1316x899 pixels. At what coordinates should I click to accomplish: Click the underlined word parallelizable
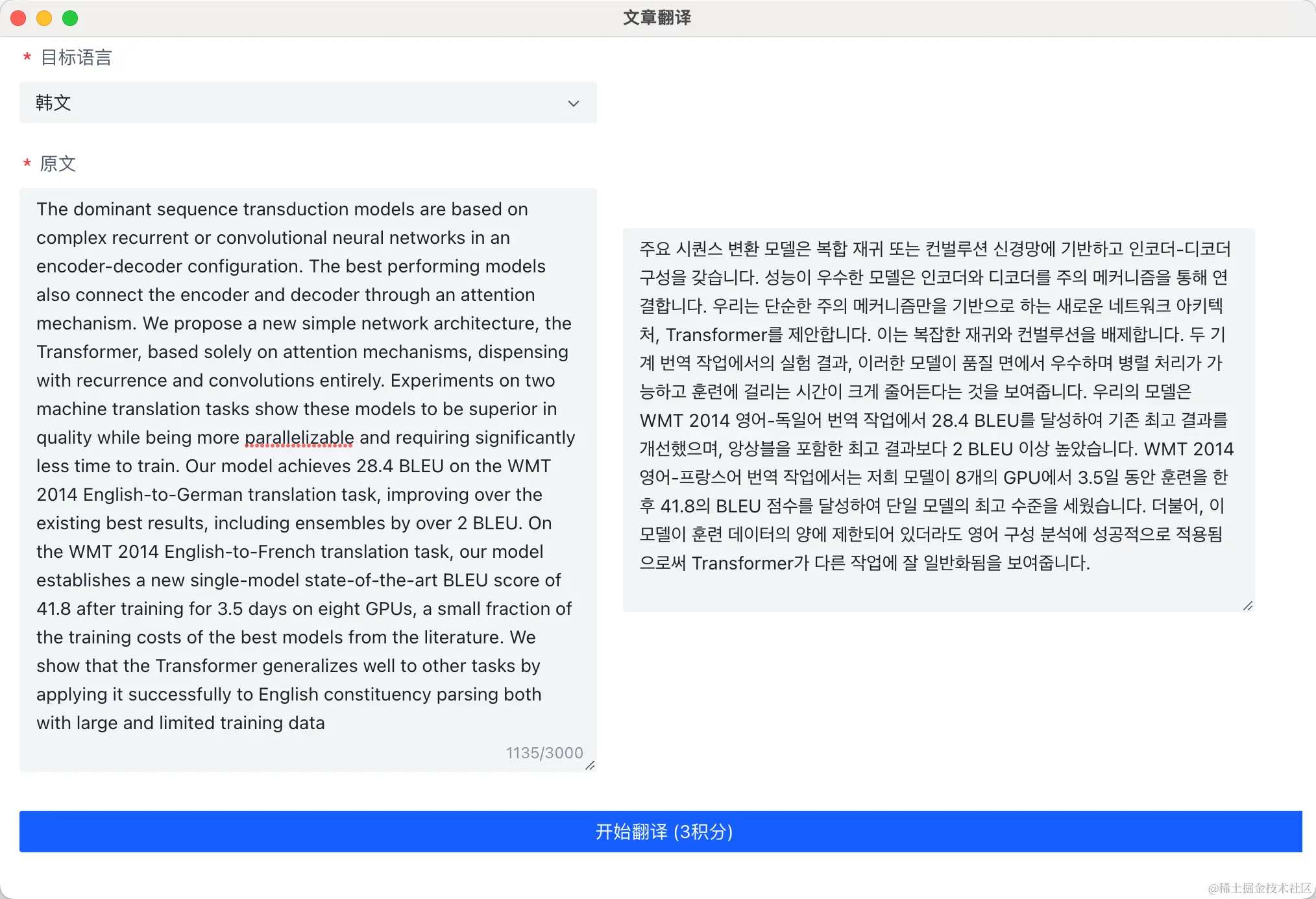pyautogui.click(x=299, y=438)
